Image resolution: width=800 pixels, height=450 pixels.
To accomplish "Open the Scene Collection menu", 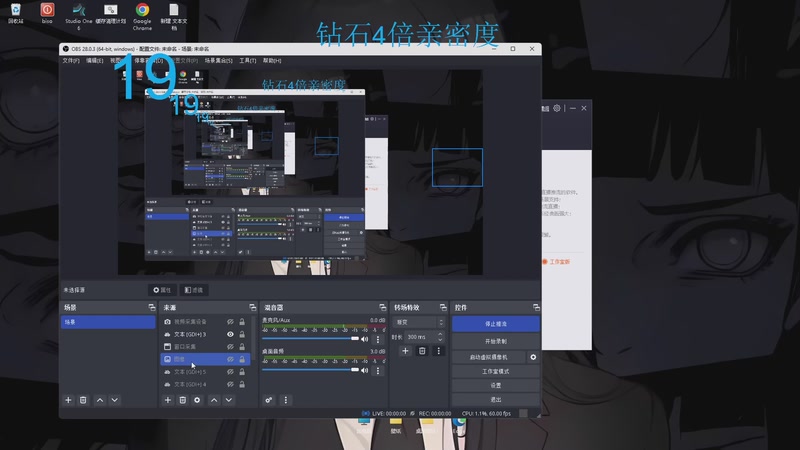I will [x=218, y=61].
